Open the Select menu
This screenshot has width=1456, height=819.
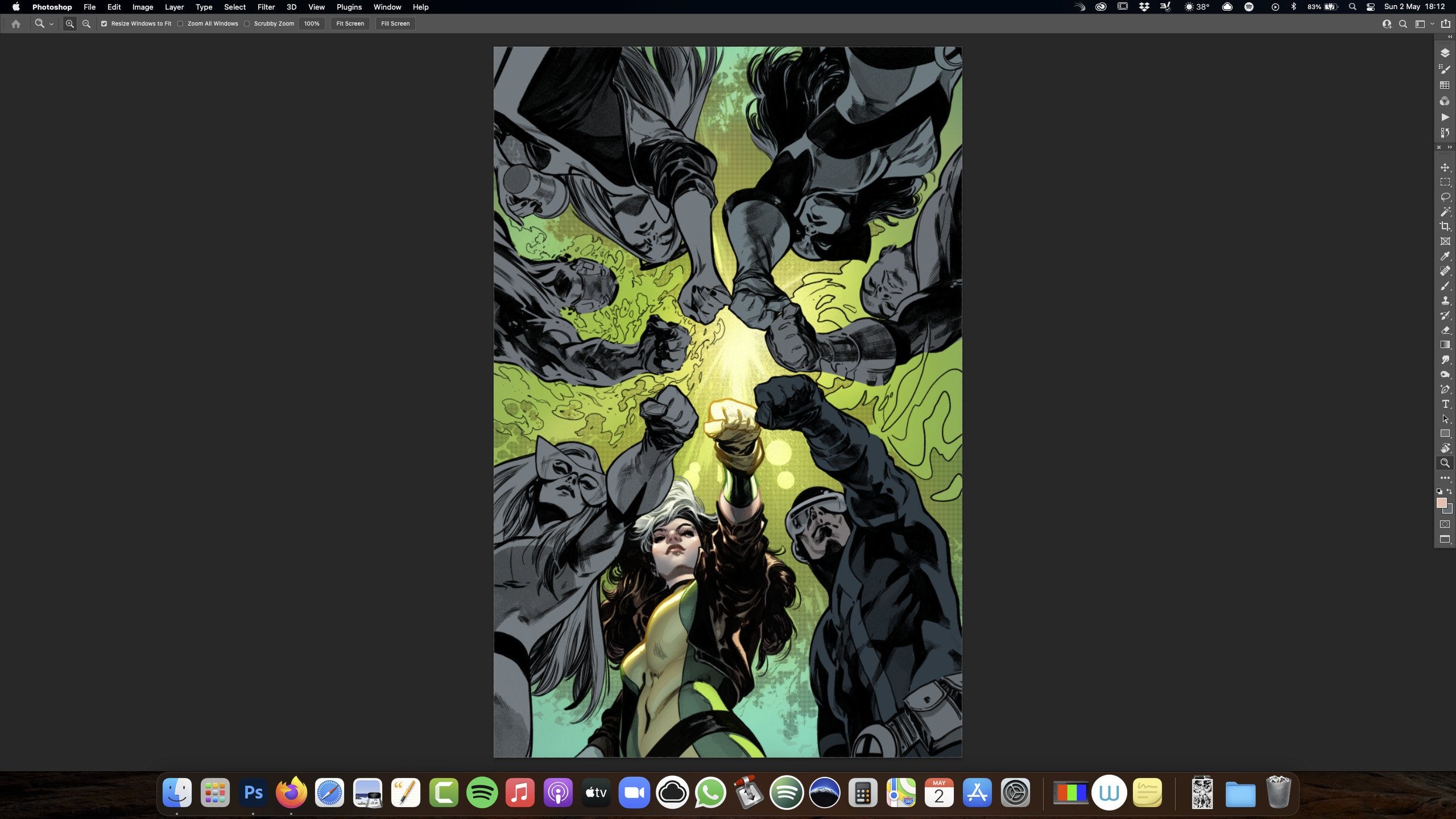[x=234, y=7]
